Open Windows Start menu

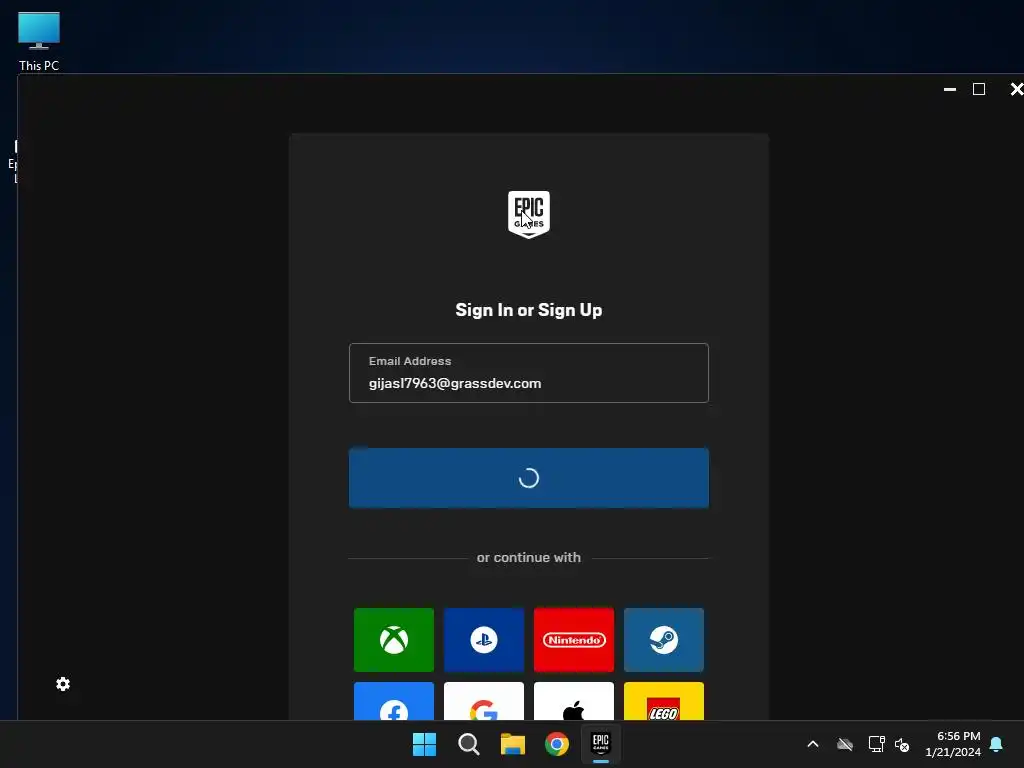point(424,744)
